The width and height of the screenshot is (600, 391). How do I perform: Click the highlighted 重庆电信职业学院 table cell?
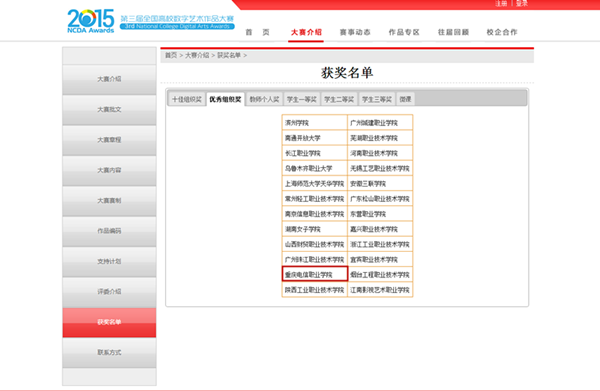click(x=315, y=274)
